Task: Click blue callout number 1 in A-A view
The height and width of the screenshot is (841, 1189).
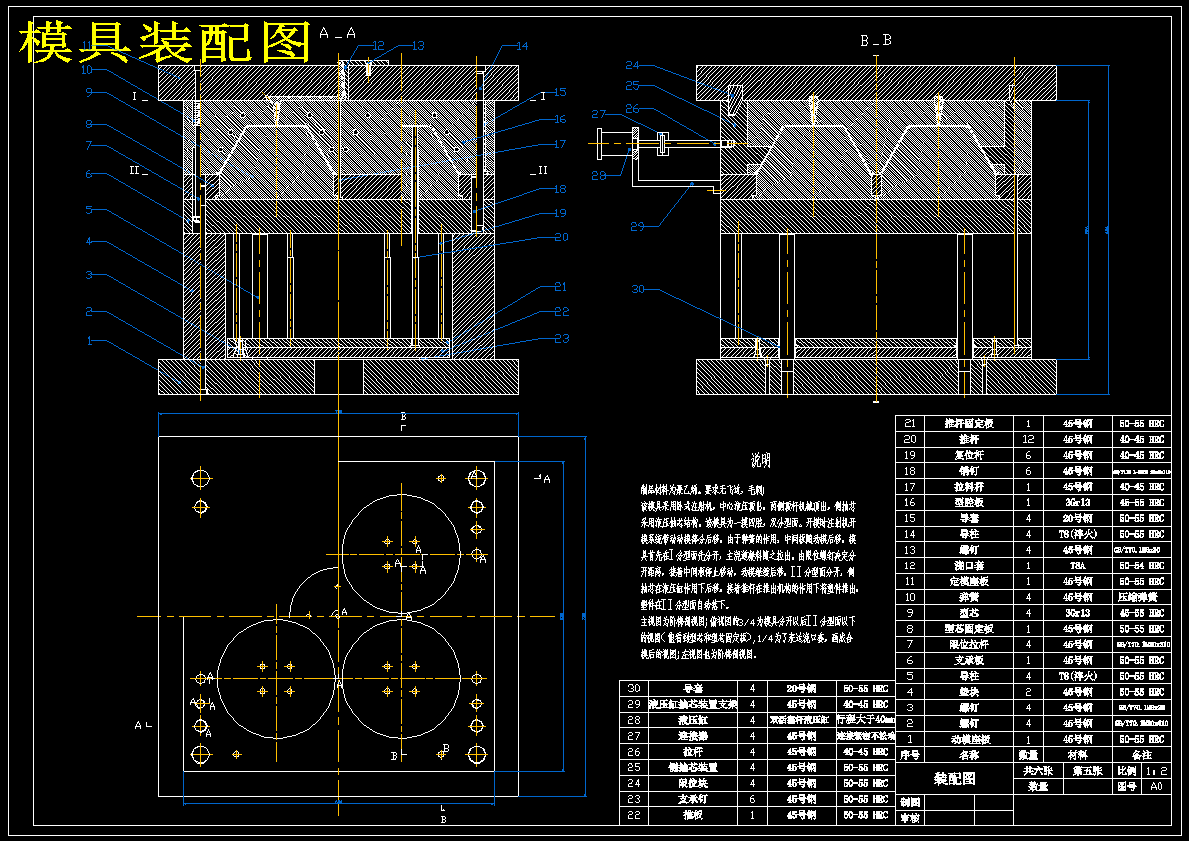Action: (x=89, y=341)
